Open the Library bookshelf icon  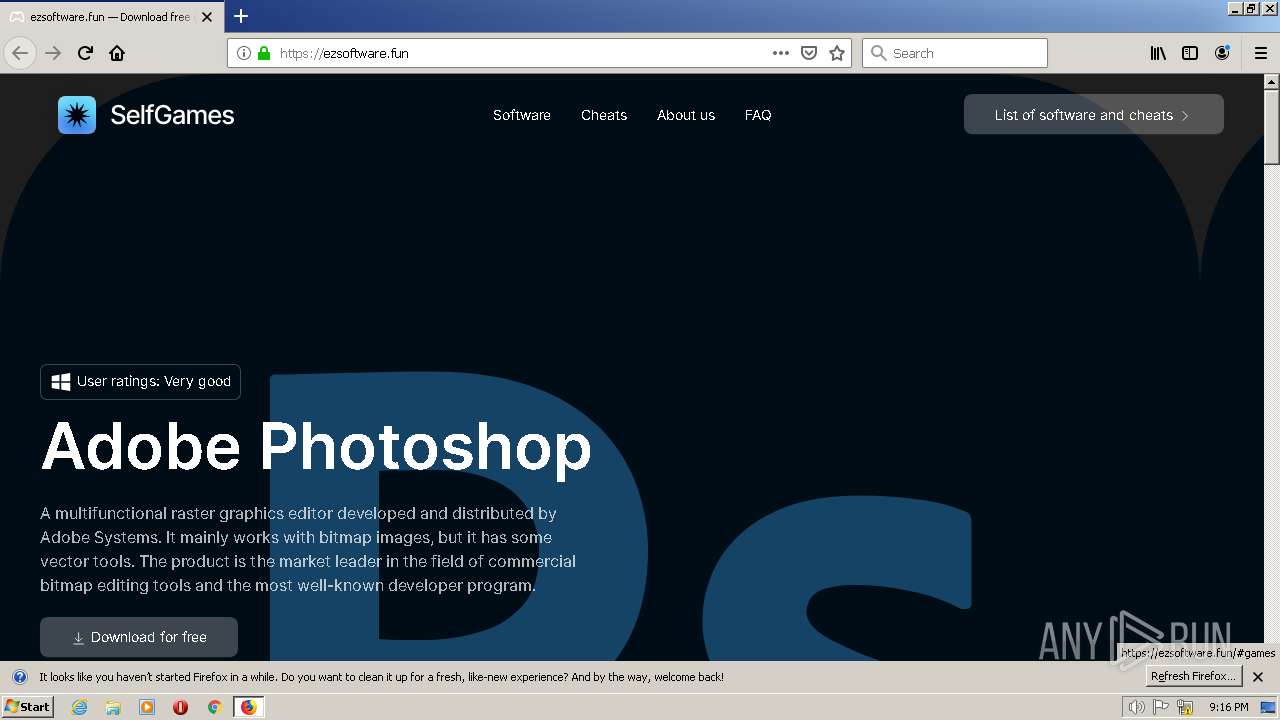click(x=1158, y=53)
